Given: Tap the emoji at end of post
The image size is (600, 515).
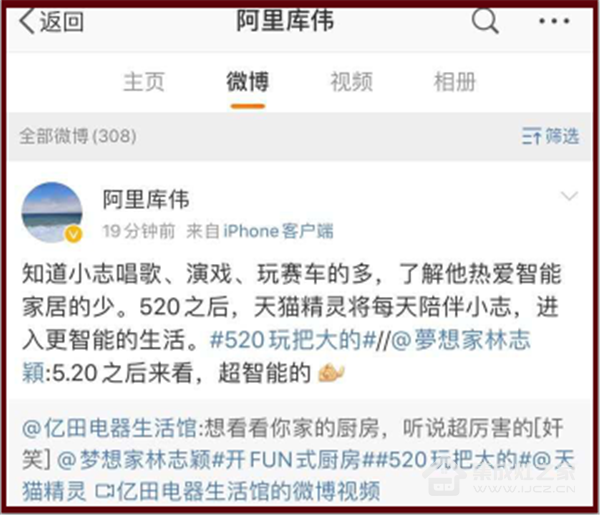Looking at the screenshot, I should (331, 373).
